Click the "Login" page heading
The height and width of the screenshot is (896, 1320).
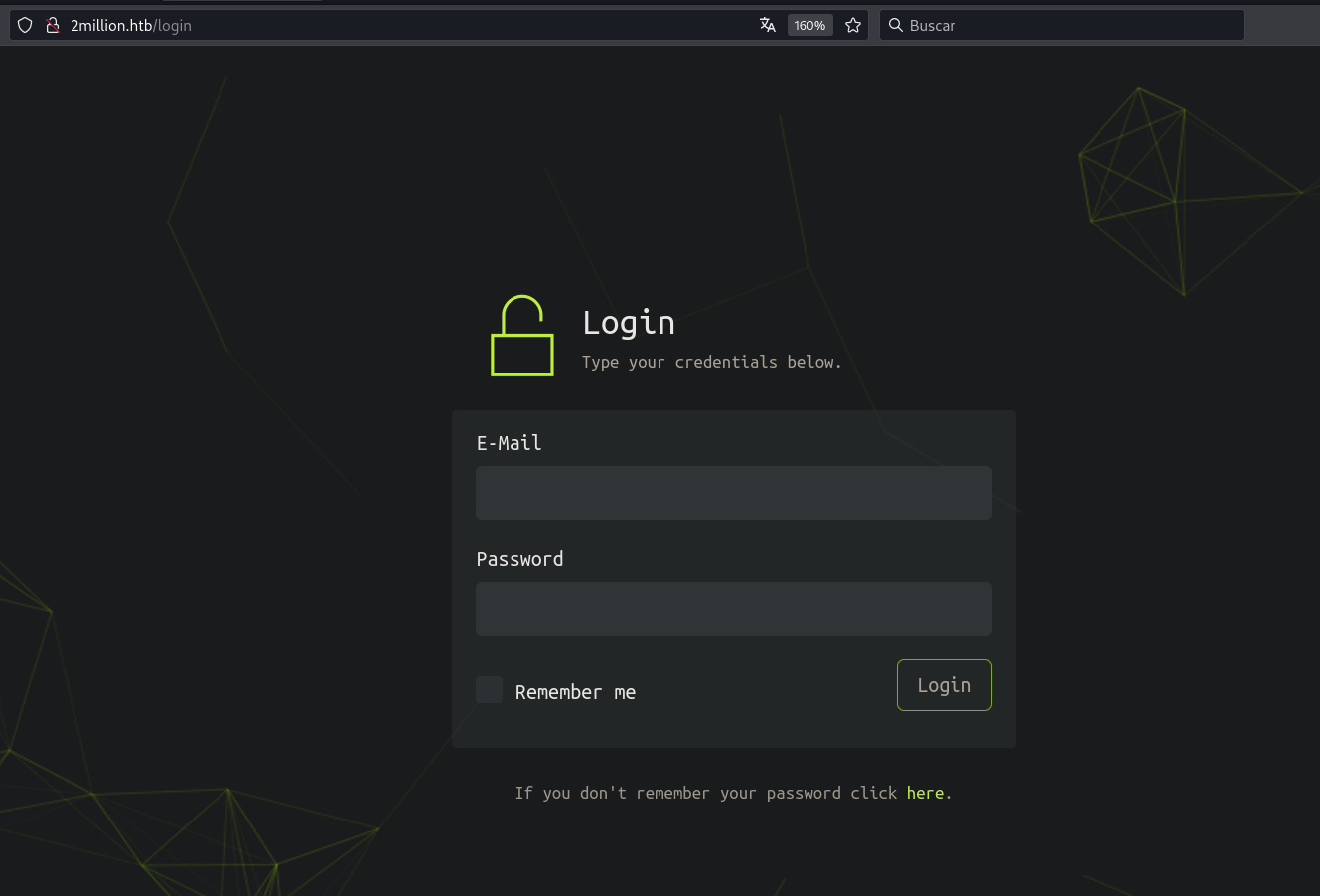629,323
